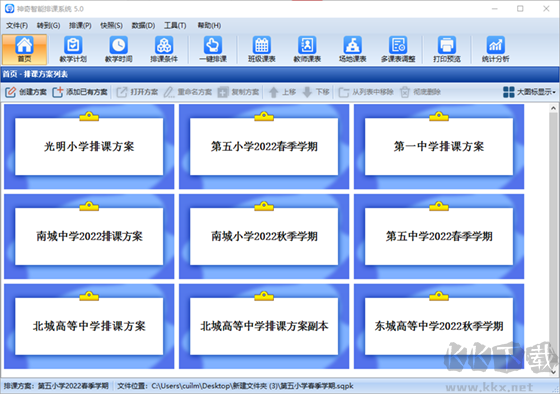Select the 第五中学2022春季学期 card
The height and width of the screenshot is (394, 560).
point(439,236)
